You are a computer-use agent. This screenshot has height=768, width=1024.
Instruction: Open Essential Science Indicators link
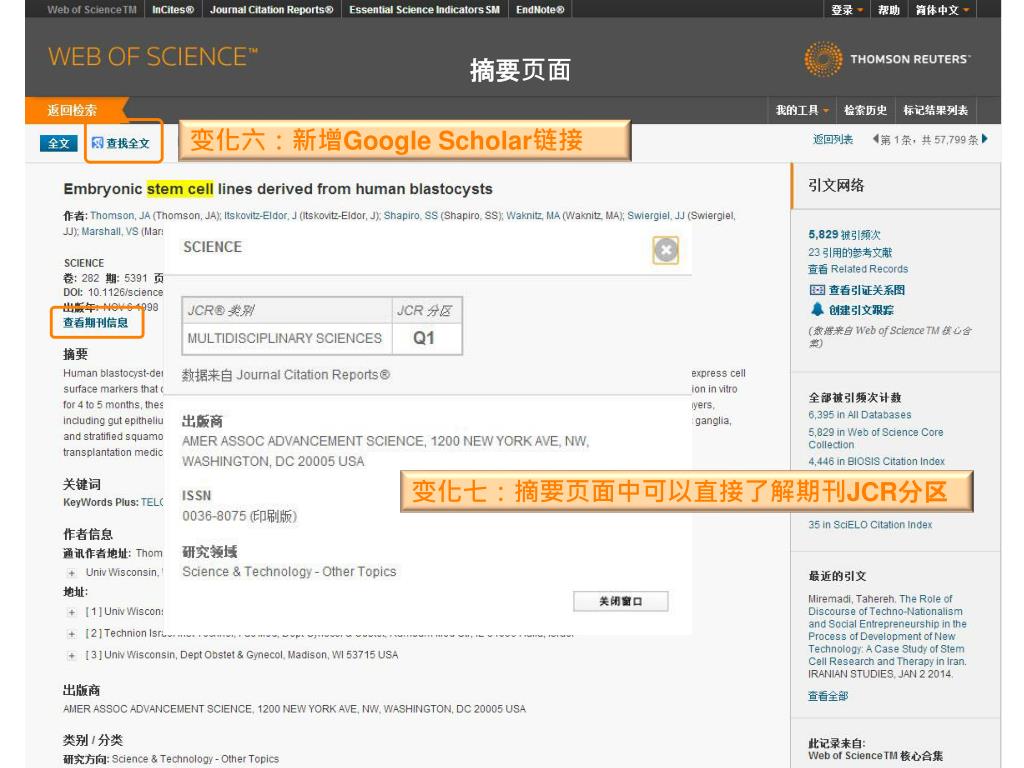click(x=424, y=10)
